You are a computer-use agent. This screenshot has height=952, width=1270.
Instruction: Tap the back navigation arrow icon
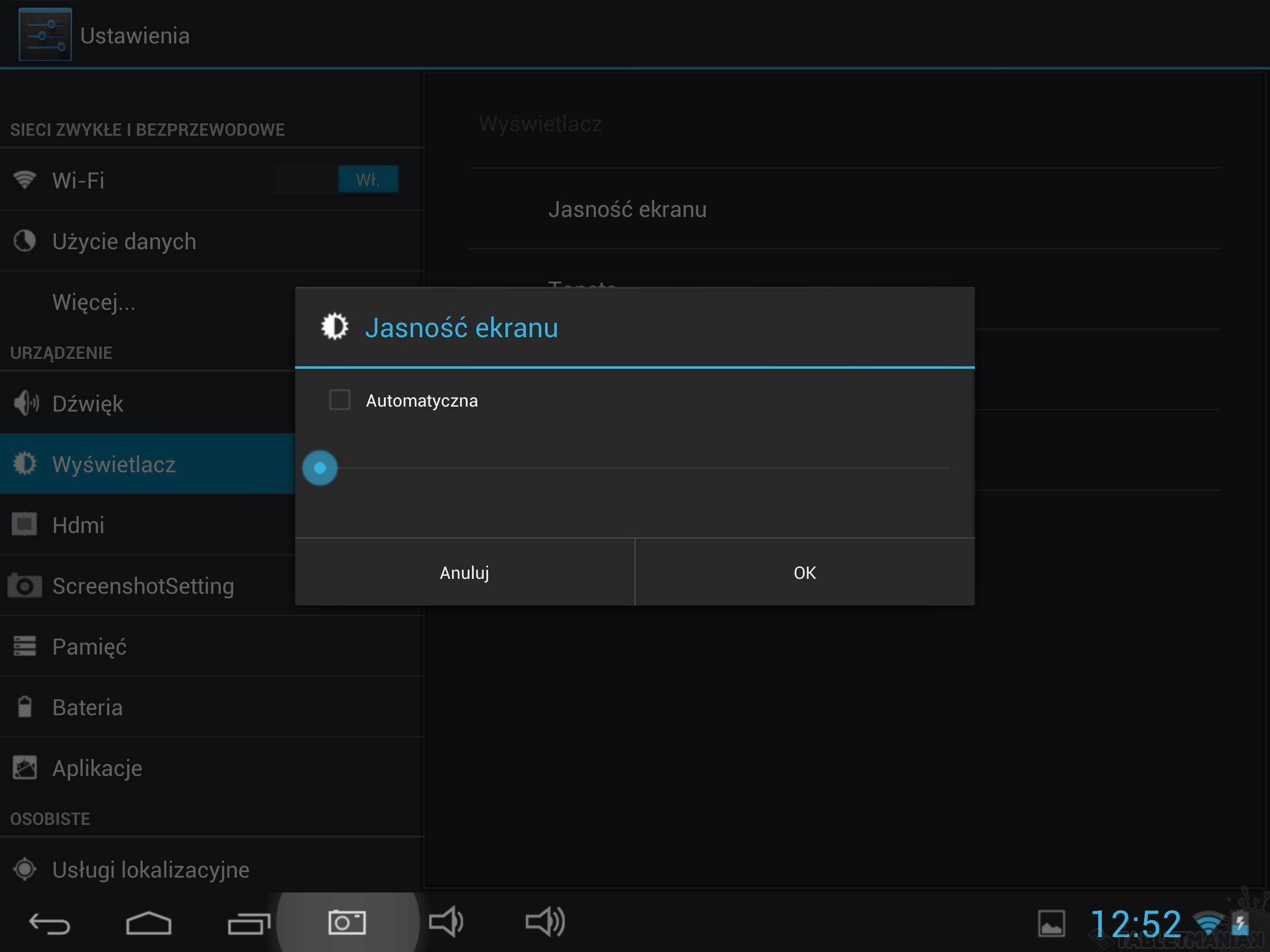50,923
